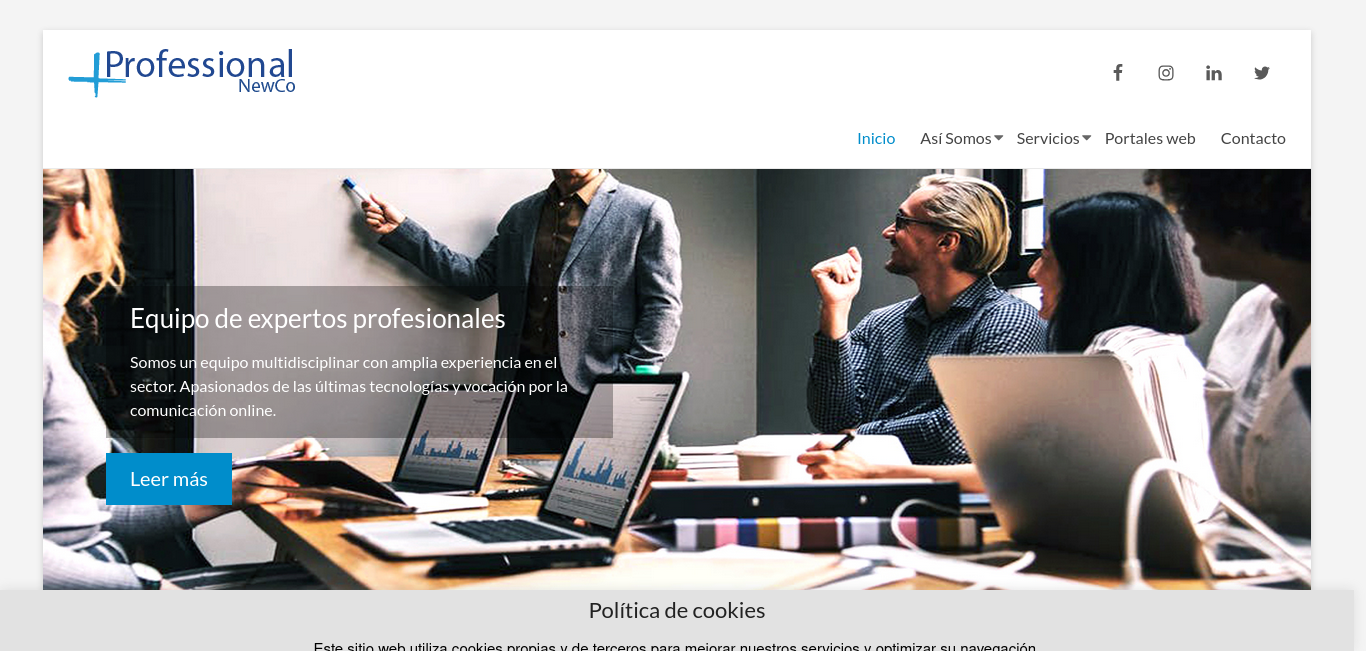Click the paragraph starting Somos un equipo multidisciplinar
1366x651 pixels.
[349, 386]
